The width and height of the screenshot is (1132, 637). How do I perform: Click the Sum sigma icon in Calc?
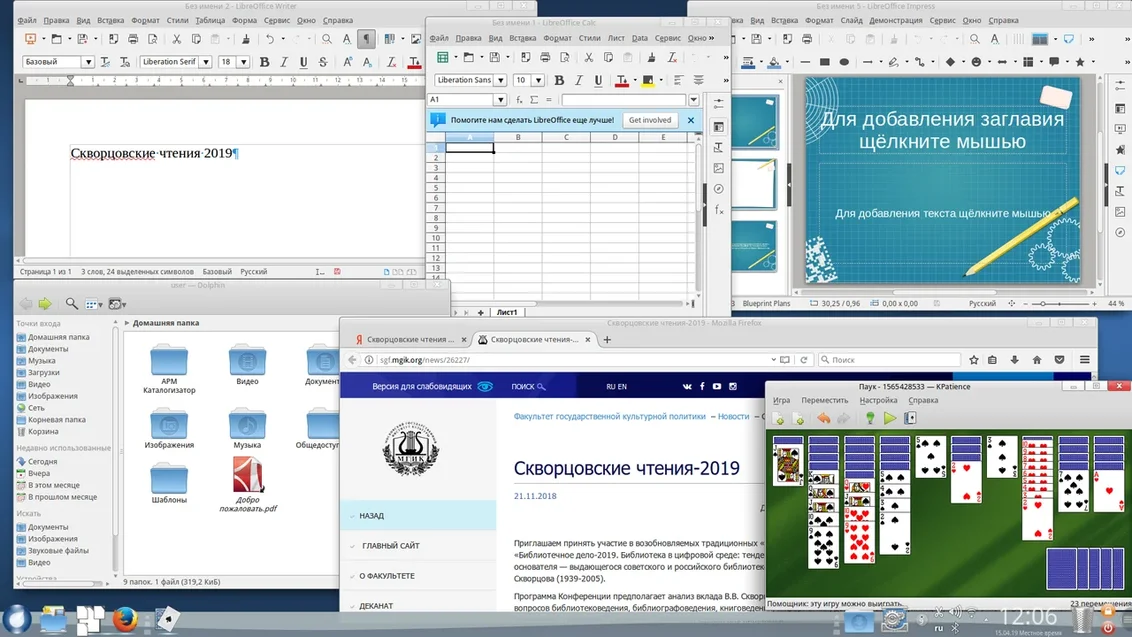534,100
